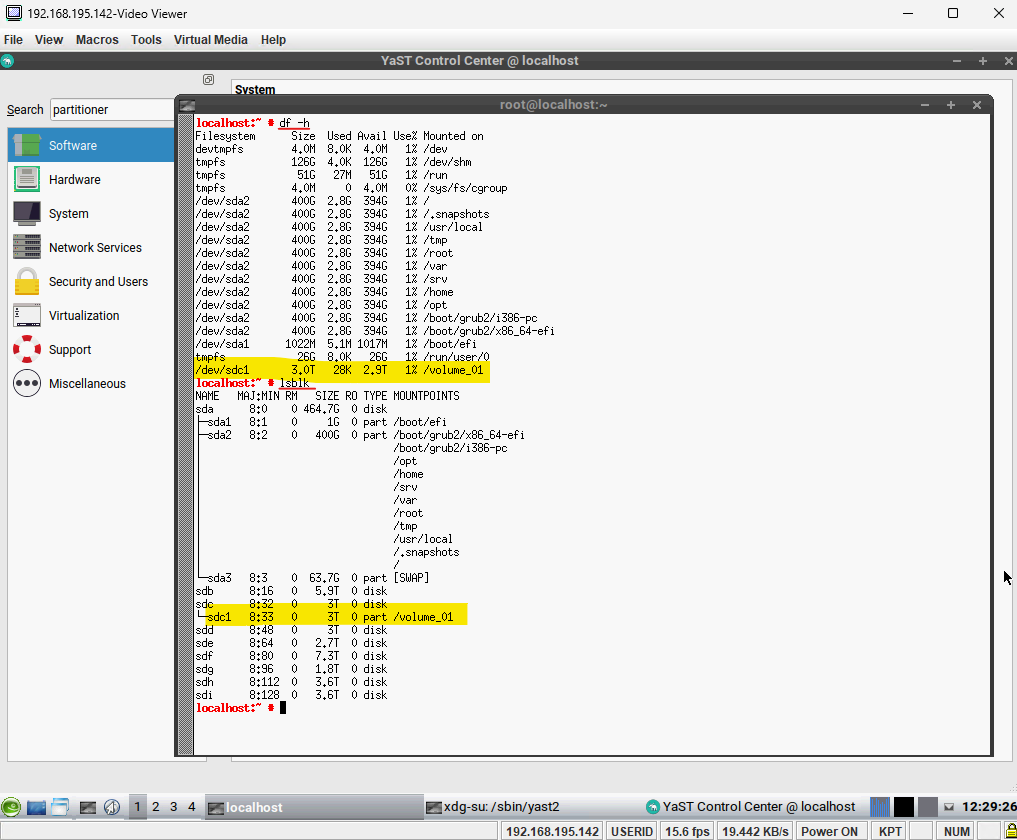Image resolution: width=1017 pixels, height=840 pixels.
Task: Open the Software category in YaST
Action: [x=91, y=145]
